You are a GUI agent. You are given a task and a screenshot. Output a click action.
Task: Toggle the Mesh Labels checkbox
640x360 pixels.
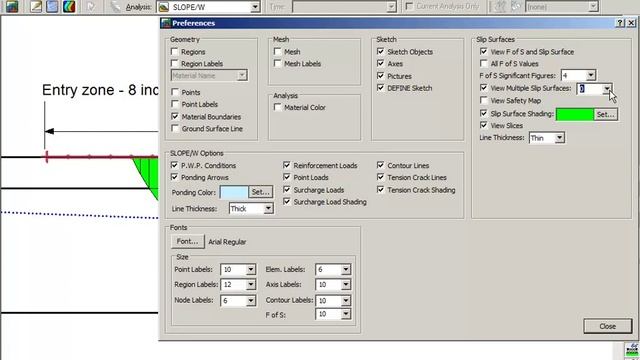278,63
